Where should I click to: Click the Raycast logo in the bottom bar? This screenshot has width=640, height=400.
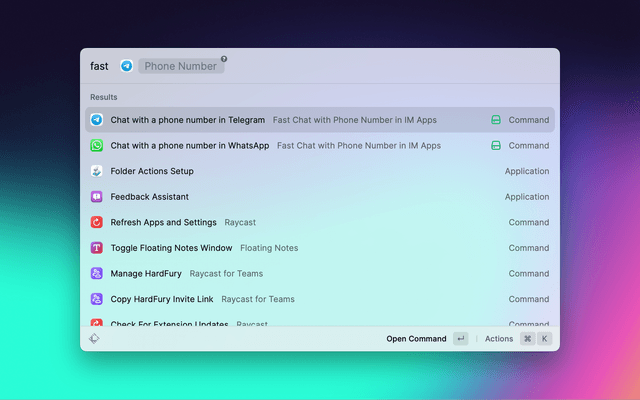(94, 339)
